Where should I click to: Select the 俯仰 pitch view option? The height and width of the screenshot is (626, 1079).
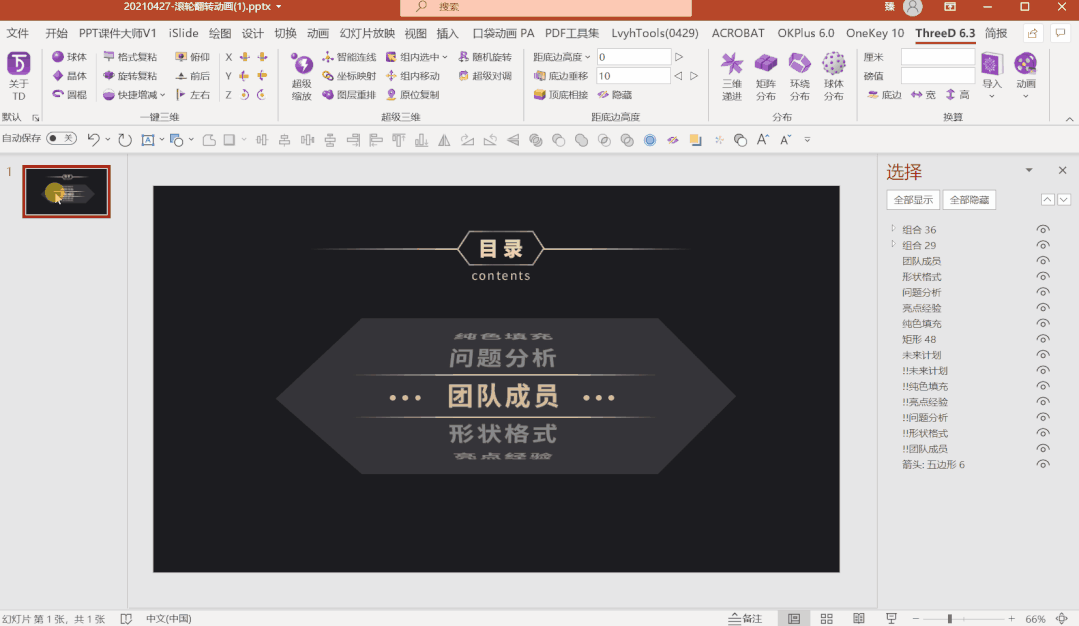(193, 57)
